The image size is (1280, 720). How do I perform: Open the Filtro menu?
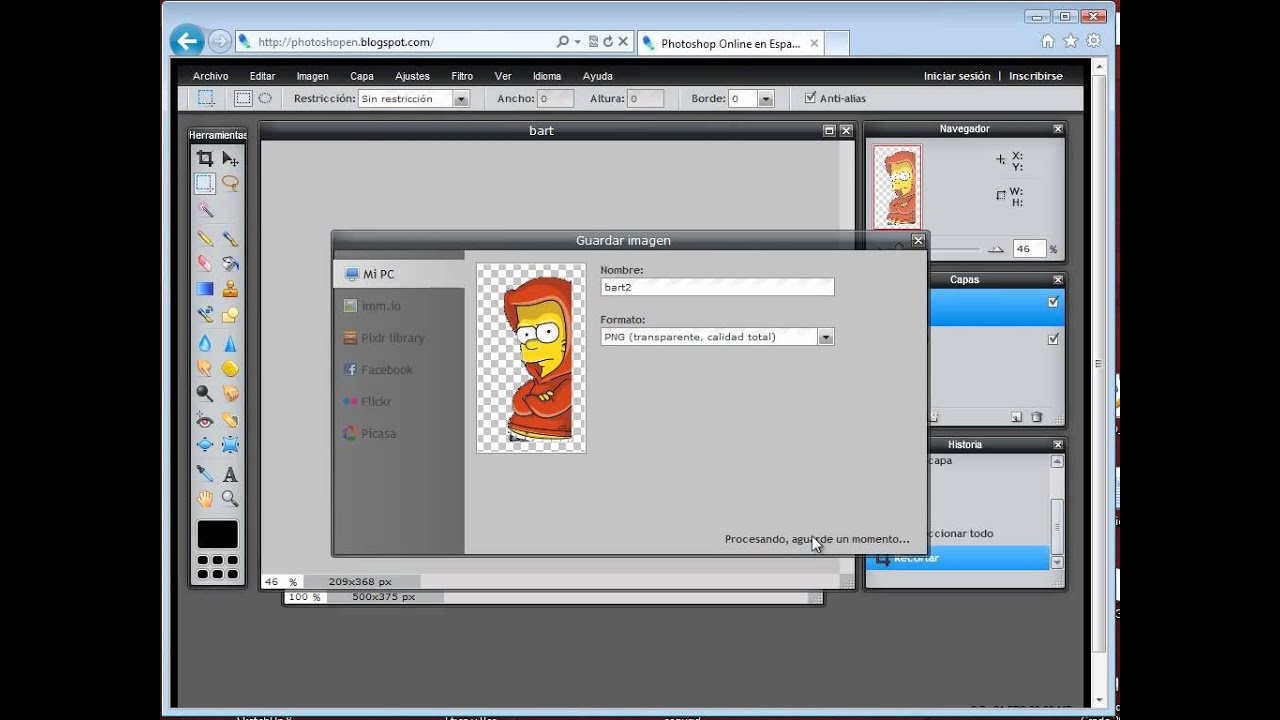[462, 76]
